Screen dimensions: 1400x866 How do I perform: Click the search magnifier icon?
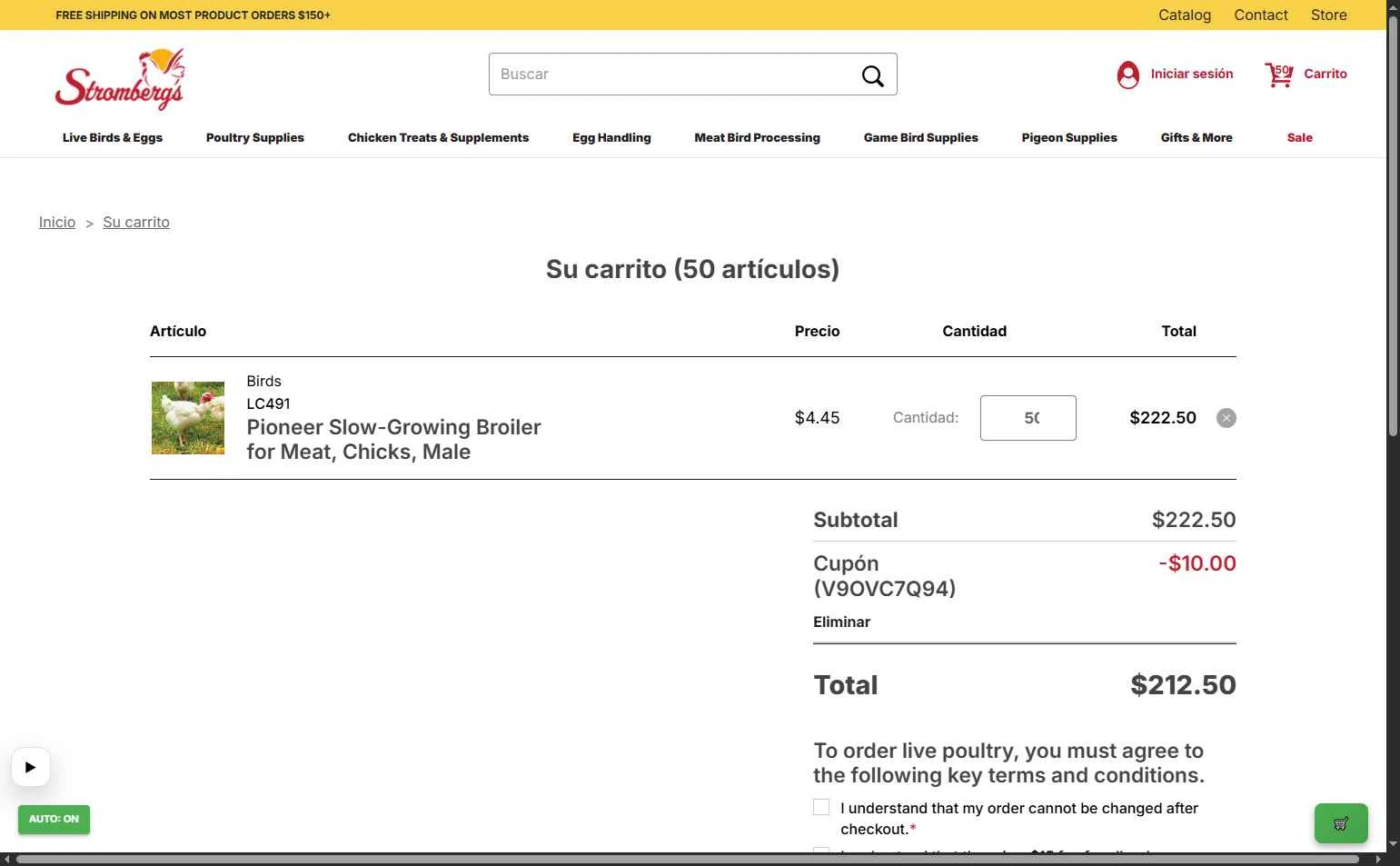tap(872, 75)
